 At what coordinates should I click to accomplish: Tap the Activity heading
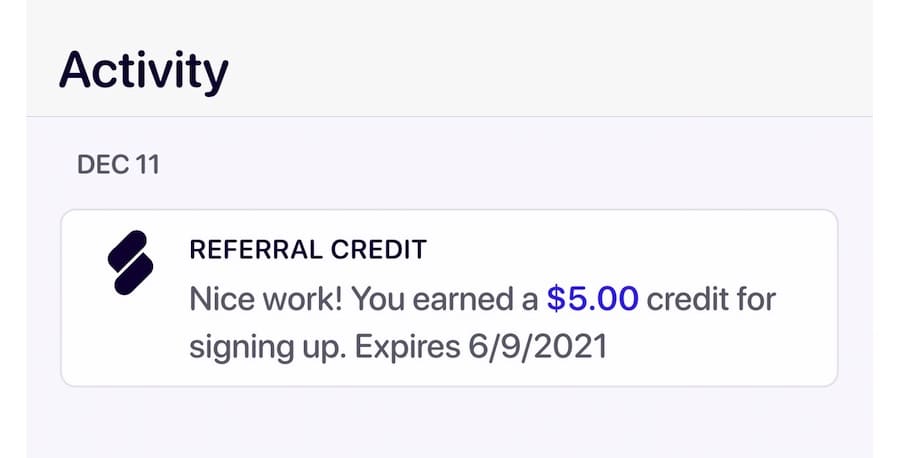point(143,72)
